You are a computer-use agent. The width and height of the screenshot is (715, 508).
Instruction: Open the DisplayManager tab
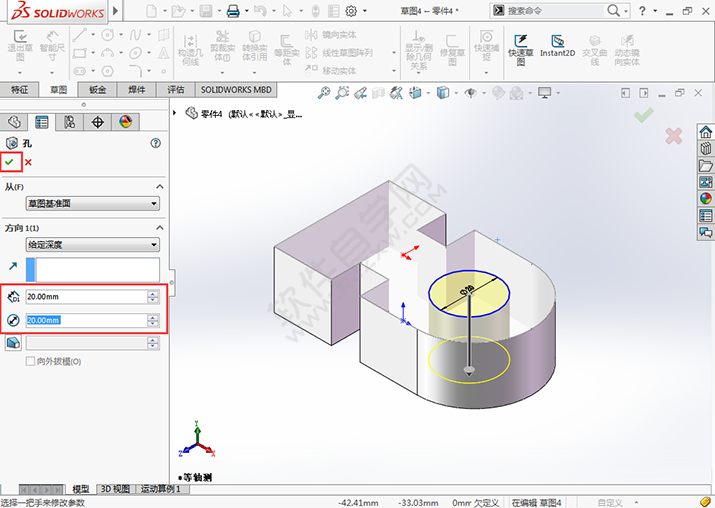pyautogui.click(x=125, y=122)
